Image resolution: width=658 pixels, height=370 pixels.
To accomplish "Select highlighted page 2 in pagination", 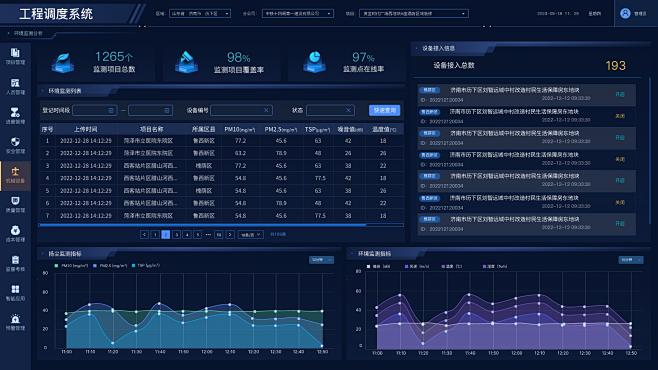I will click(x=166, y=235).
